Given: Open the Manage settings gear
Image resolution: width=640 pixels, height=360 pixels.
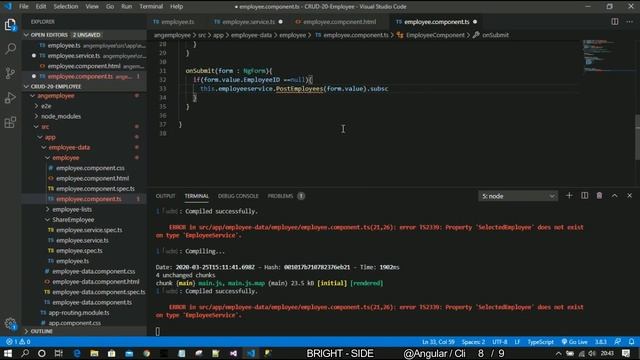Looking at the screenshot, I should click(10, 324).
